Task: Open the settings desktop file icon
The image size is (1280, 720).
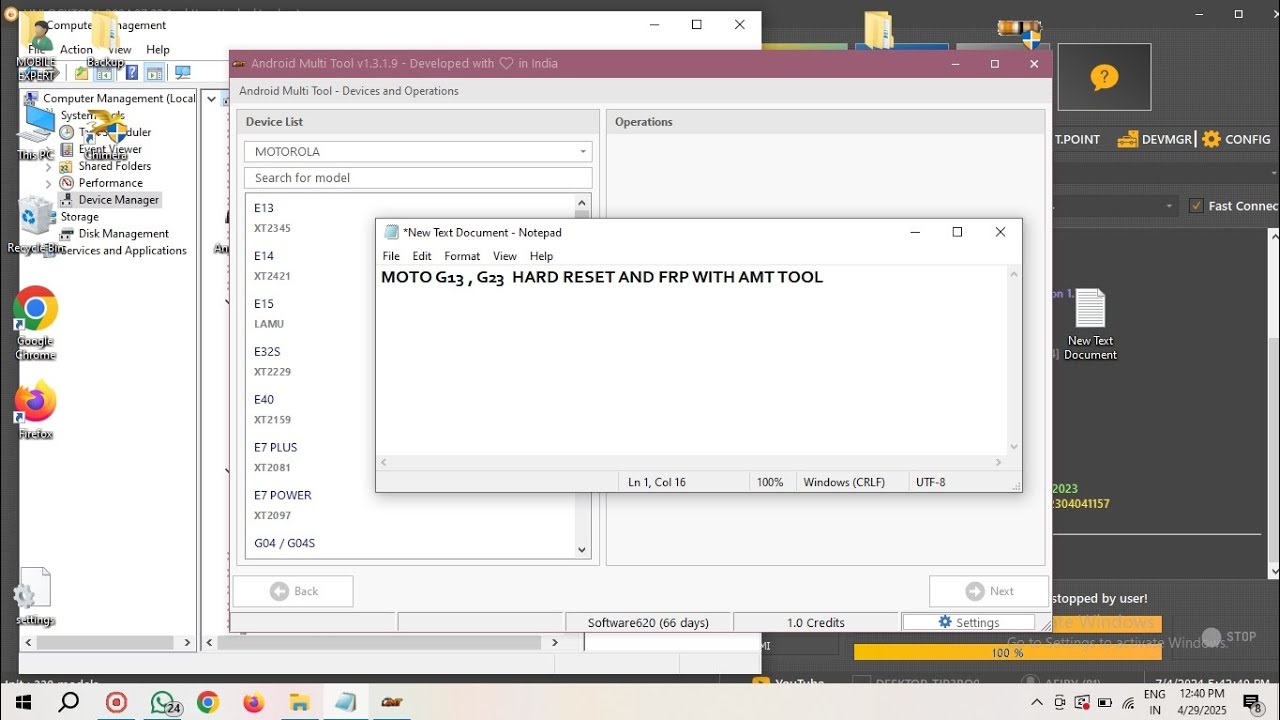Action: pos(35,597)
